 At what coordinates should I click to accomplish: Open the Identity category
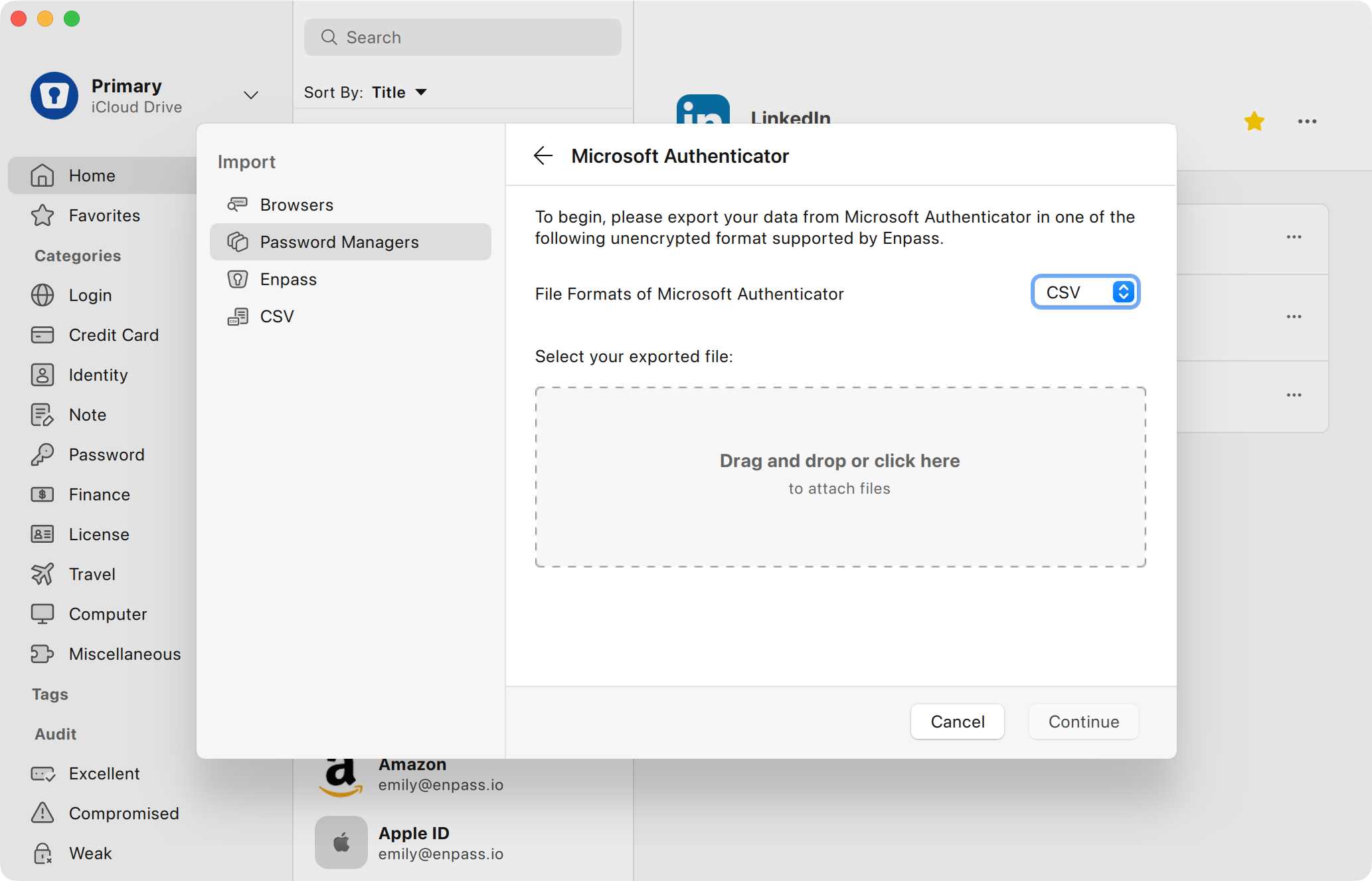tap(103, 375)
